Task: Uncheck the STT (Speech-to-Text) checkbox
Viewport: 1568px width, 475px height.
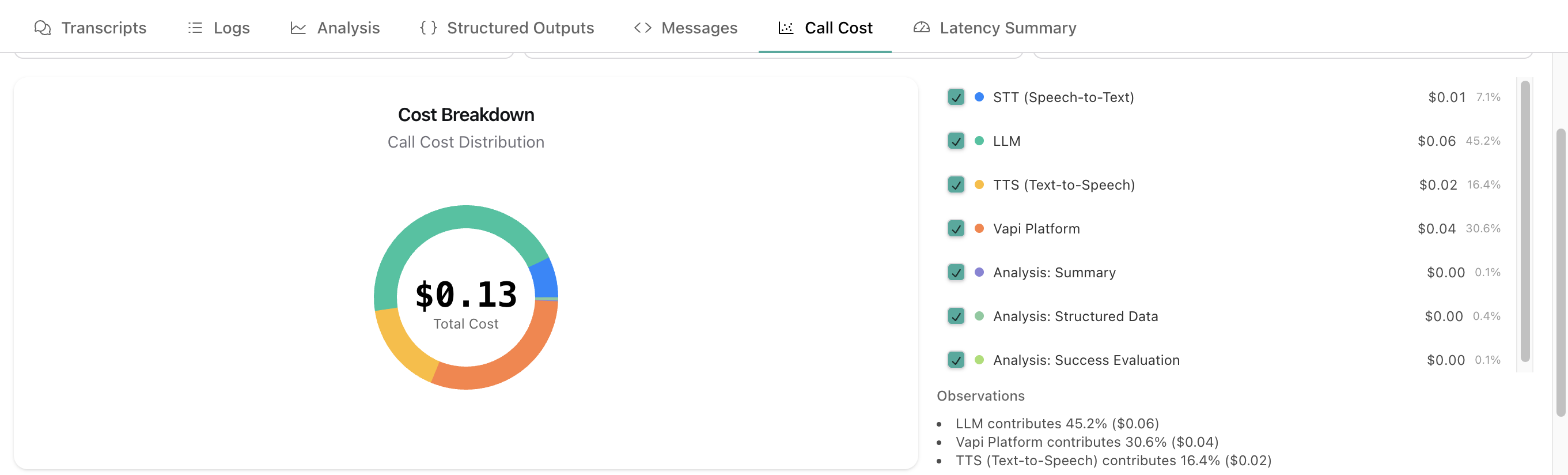Action: [956, 97]
